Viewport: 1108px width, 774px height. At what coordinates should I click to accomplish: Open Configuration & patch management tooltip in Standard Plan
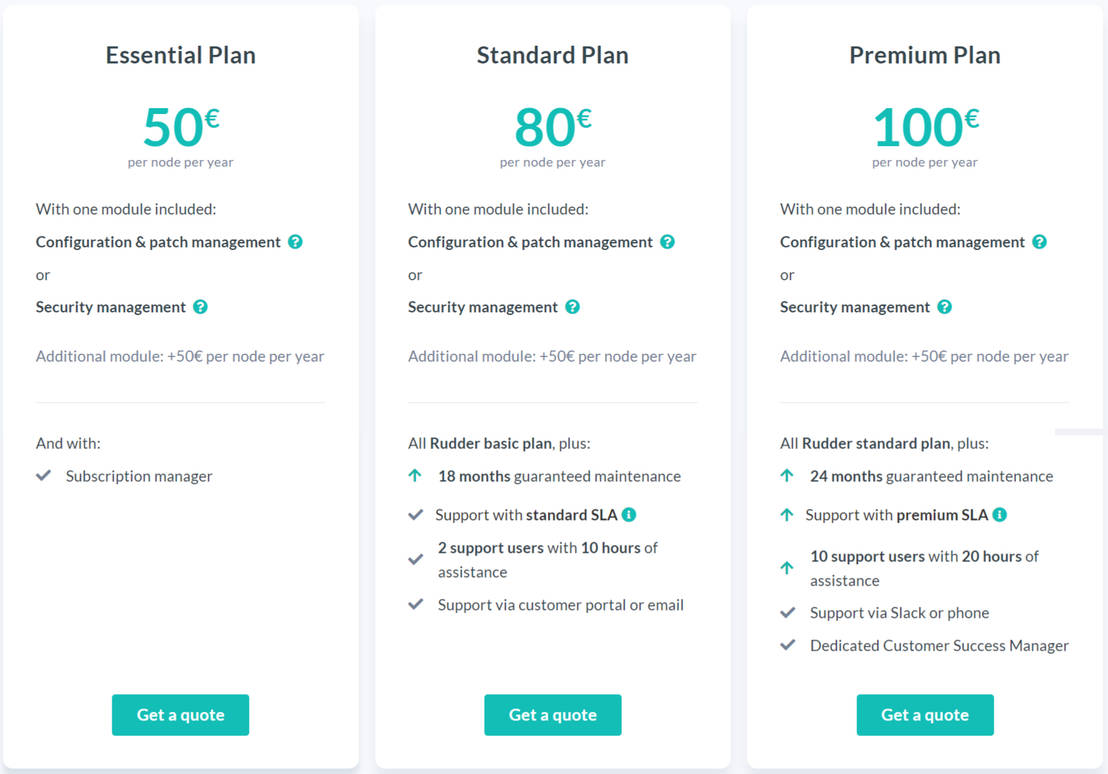click(x=667, y=242)
